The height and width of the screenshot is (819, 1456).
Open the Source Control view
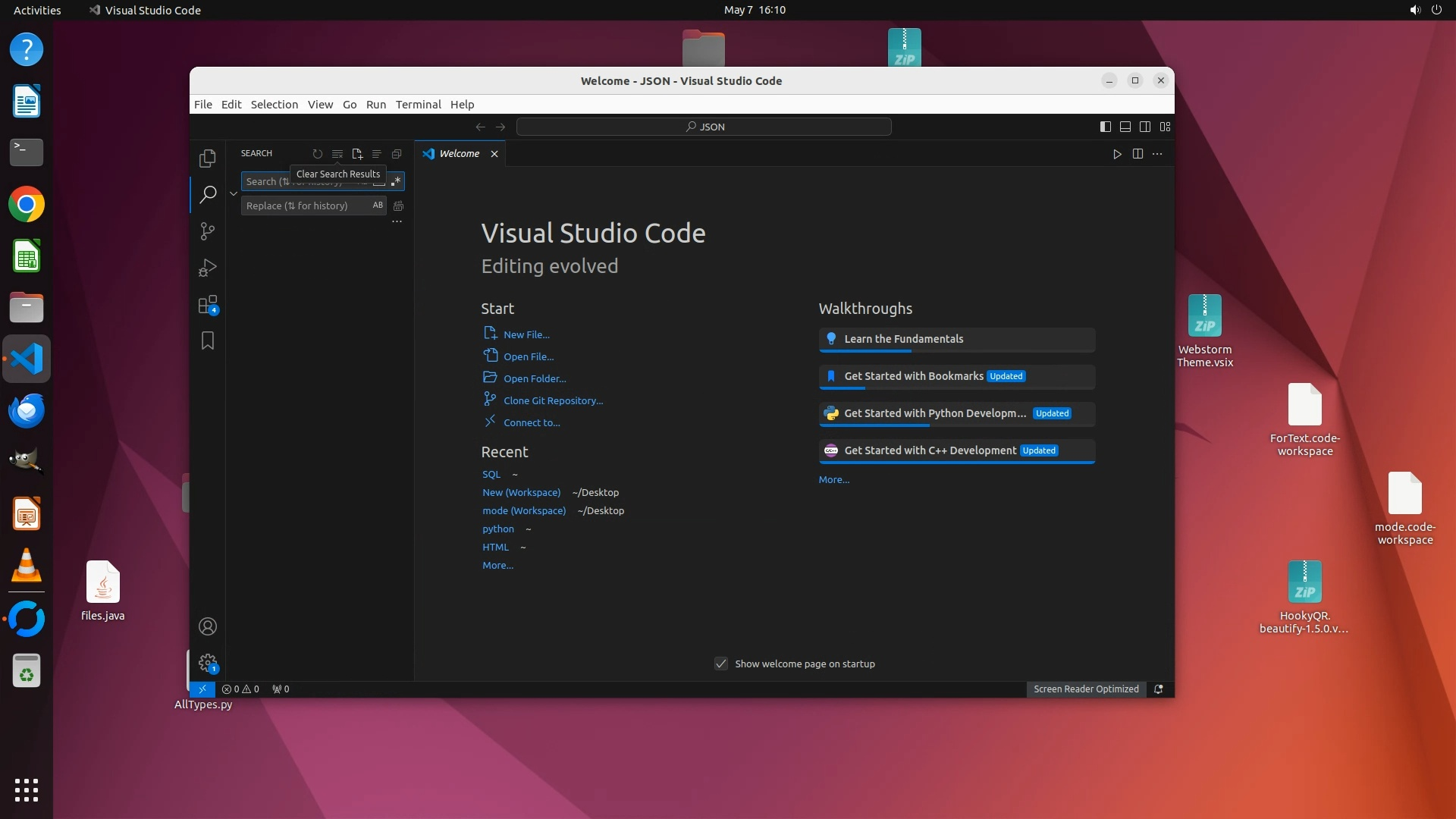207,231
